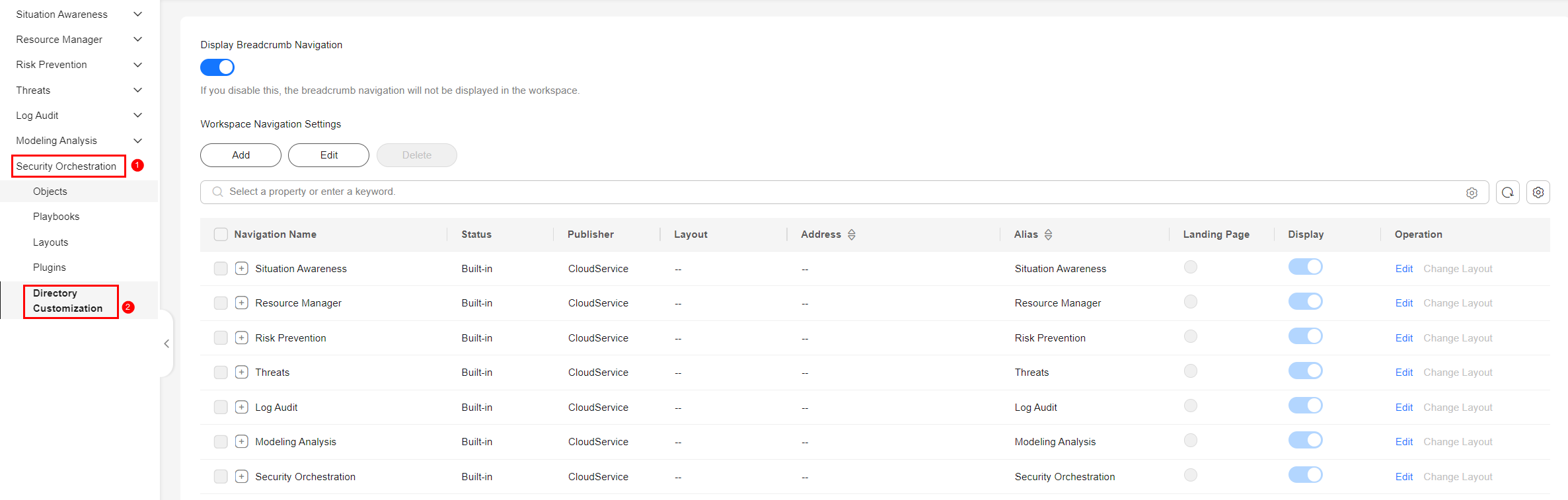The height and width of the screenshot is (500, 1568).
Task: Sort by Alias column icon
Action: [1048, 234]
